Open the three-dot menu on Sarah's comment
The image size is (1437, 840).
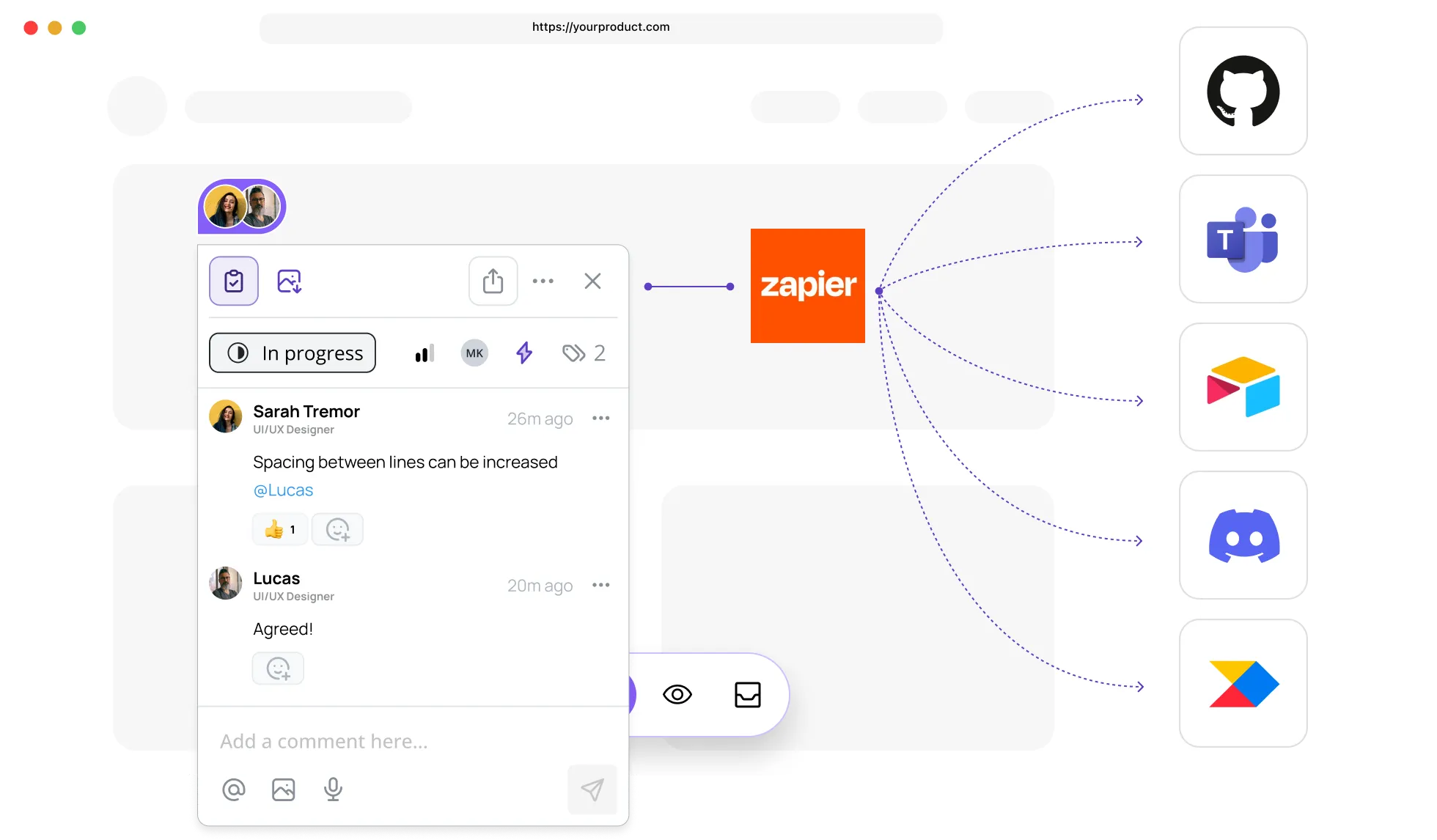[x=600, y=417]
